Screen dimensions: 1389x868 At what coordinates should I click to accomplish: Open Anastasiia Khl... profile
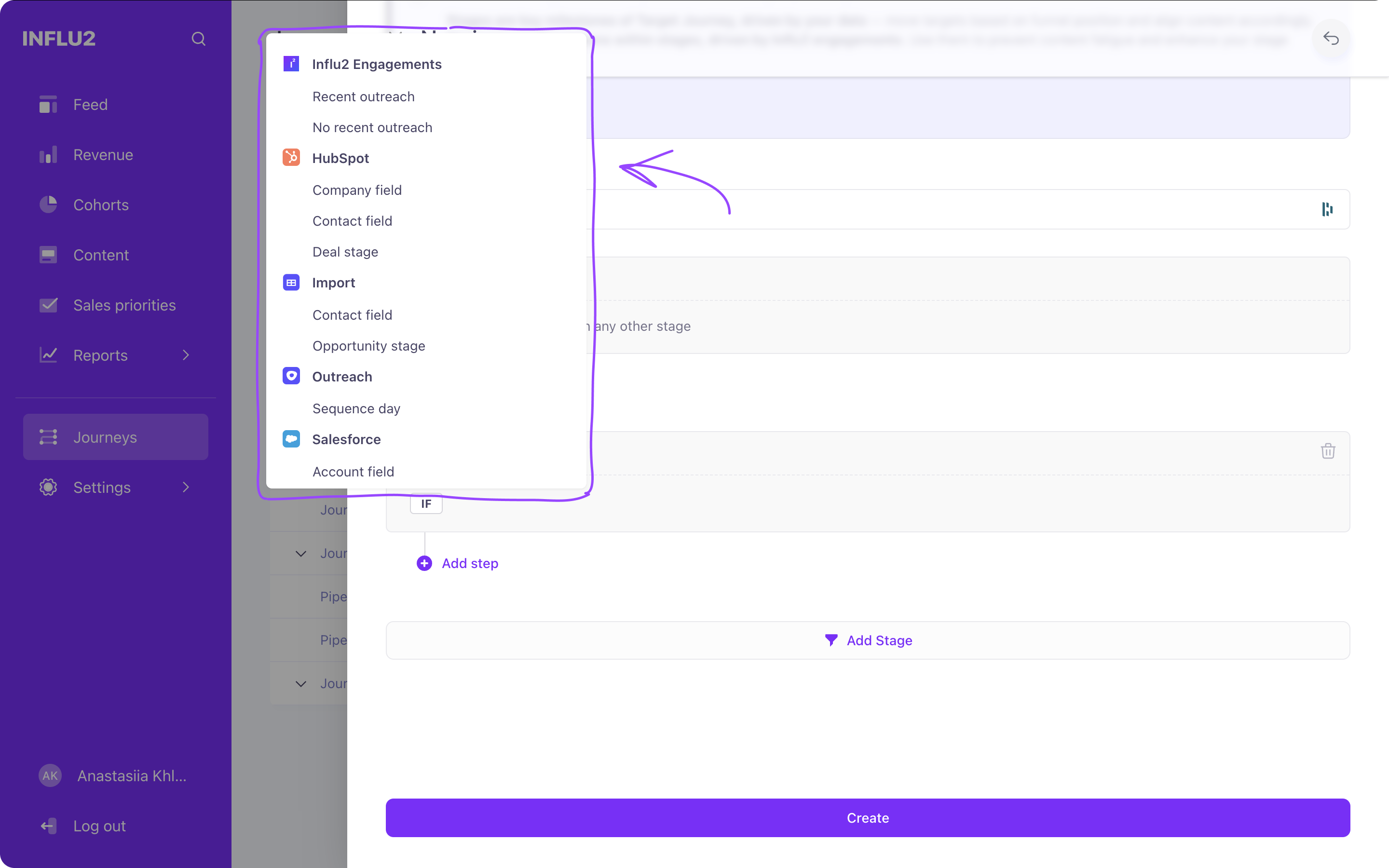pos(132,775)
